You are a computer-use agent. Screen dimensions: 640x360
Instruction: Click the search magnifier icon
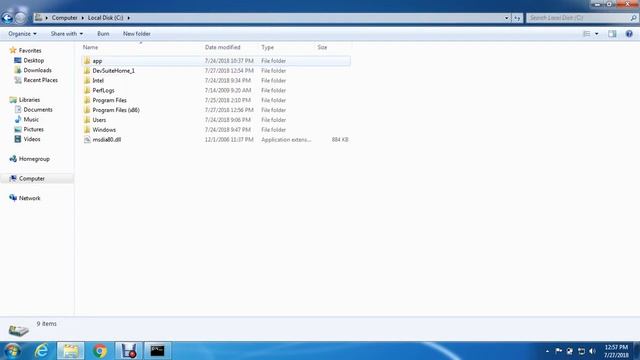(633, 18)
